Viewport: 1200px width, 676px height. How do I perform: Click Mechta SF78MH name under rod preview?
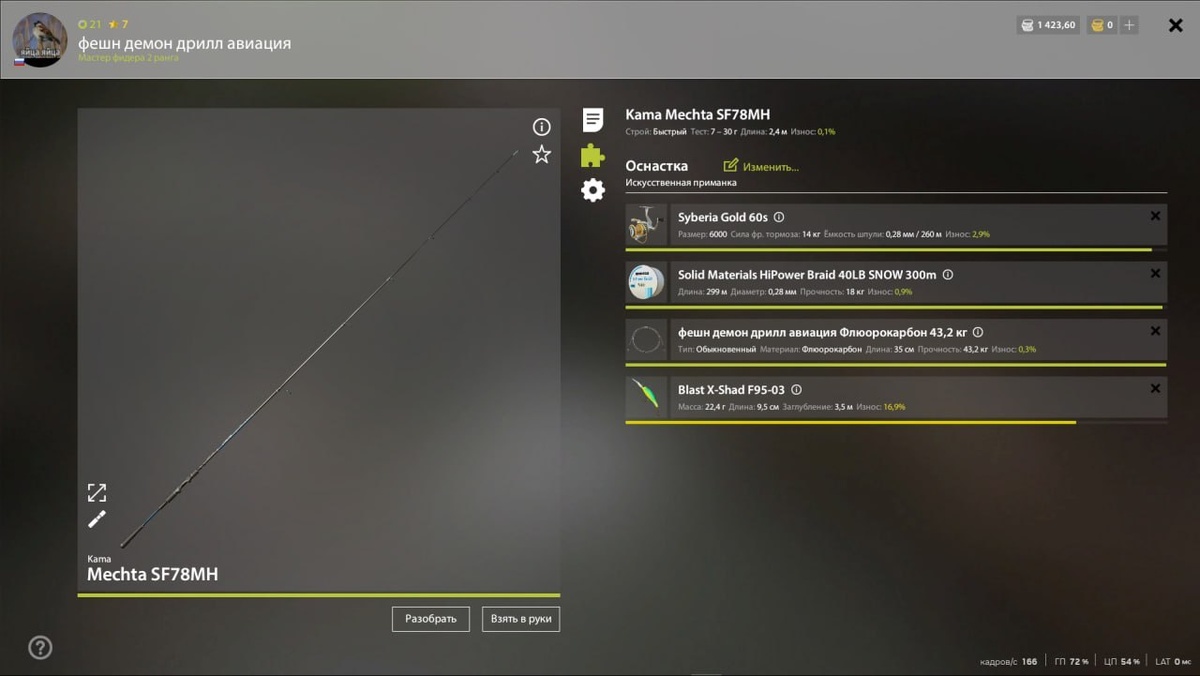152,574
